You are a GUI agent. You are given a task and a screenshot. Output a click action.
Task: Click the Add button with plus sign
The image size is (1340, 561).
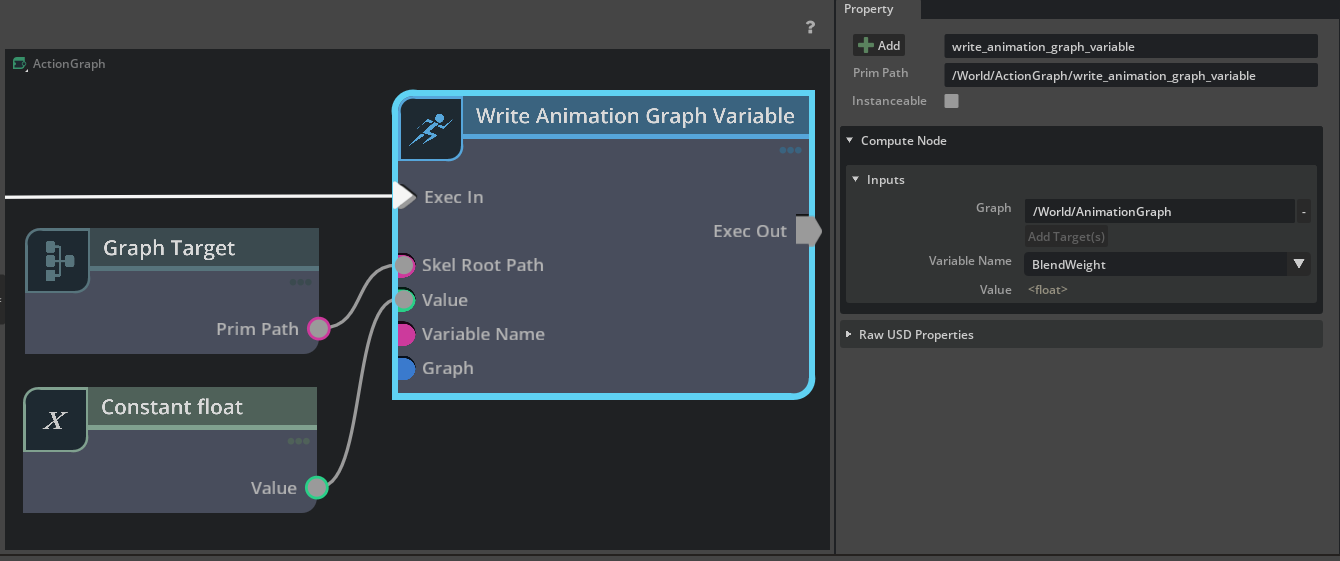pyautogui.click(x=879, y=46)
